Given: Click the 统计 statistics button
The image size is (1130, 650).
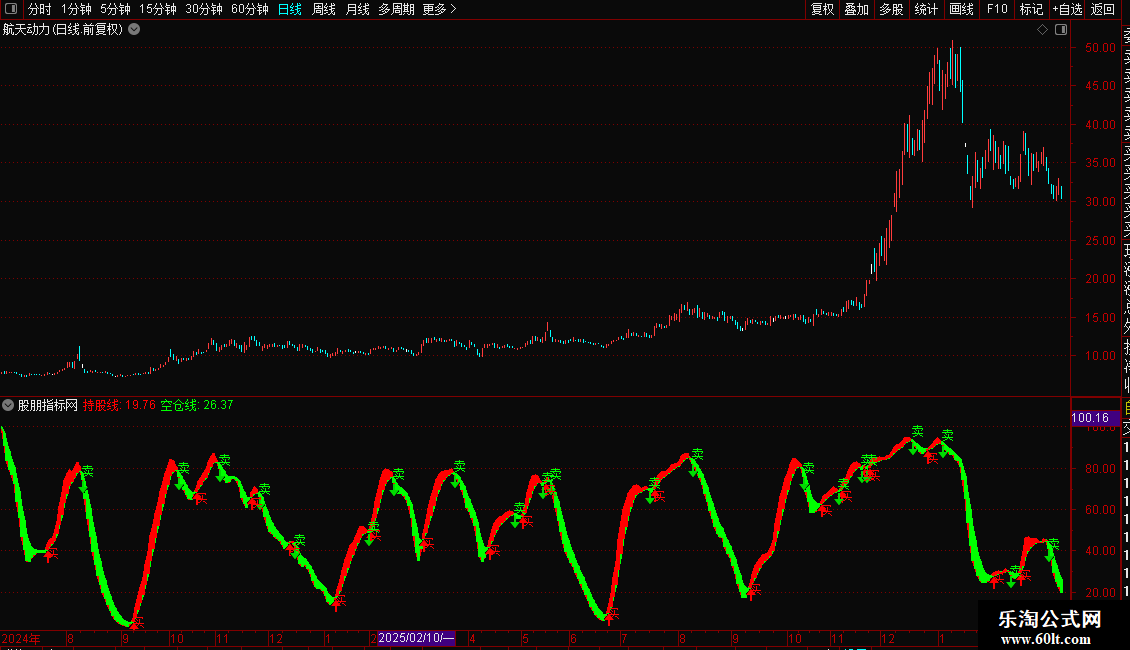Looking at the screenshot, I should (x=926, y=9).
